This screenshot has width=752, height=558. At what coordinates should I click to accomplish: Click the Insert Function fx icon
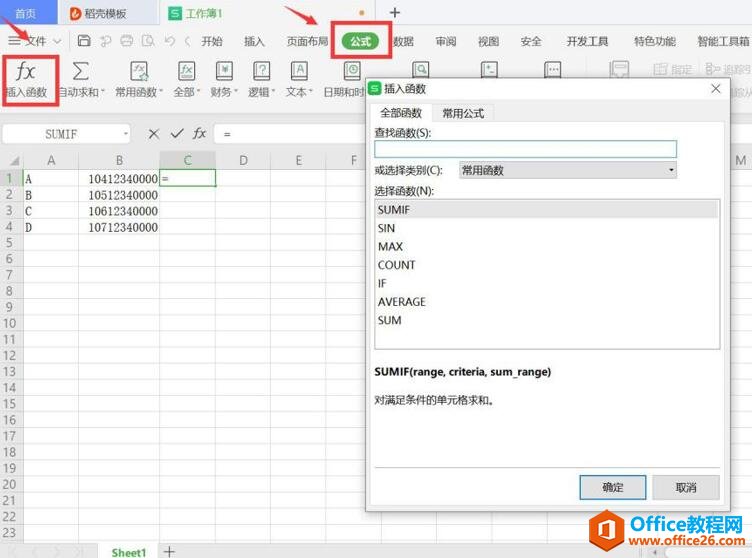pyautogui.click(x=25, y=72)
